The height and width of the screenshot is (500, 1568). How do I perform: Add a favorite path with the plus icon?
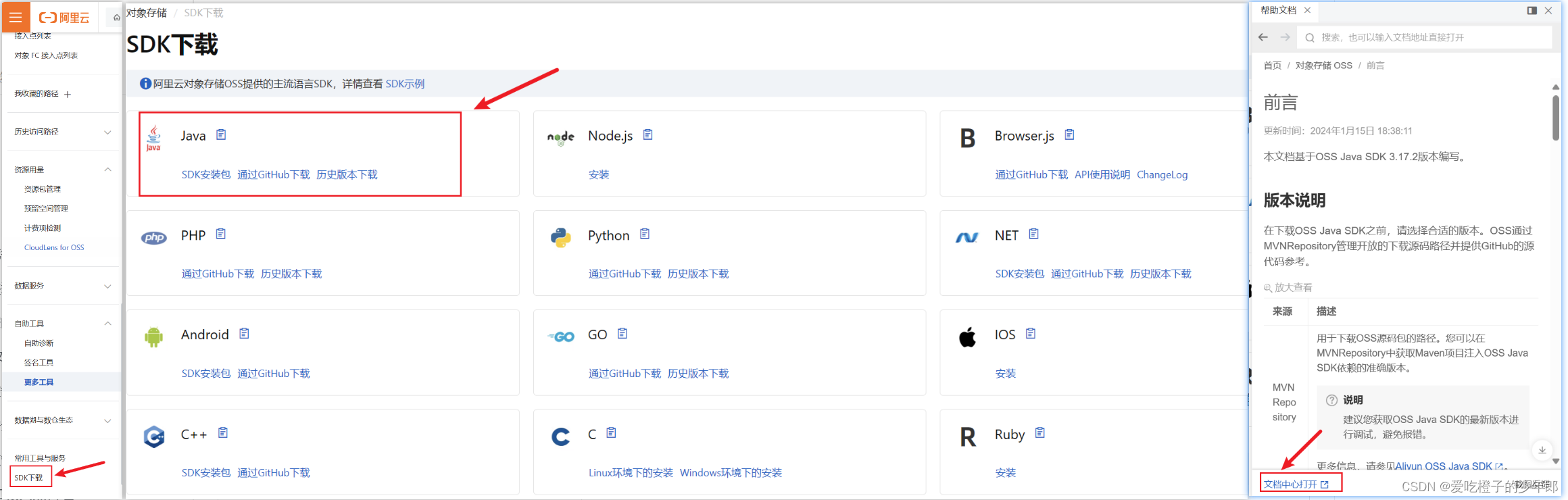pos(68,95)
